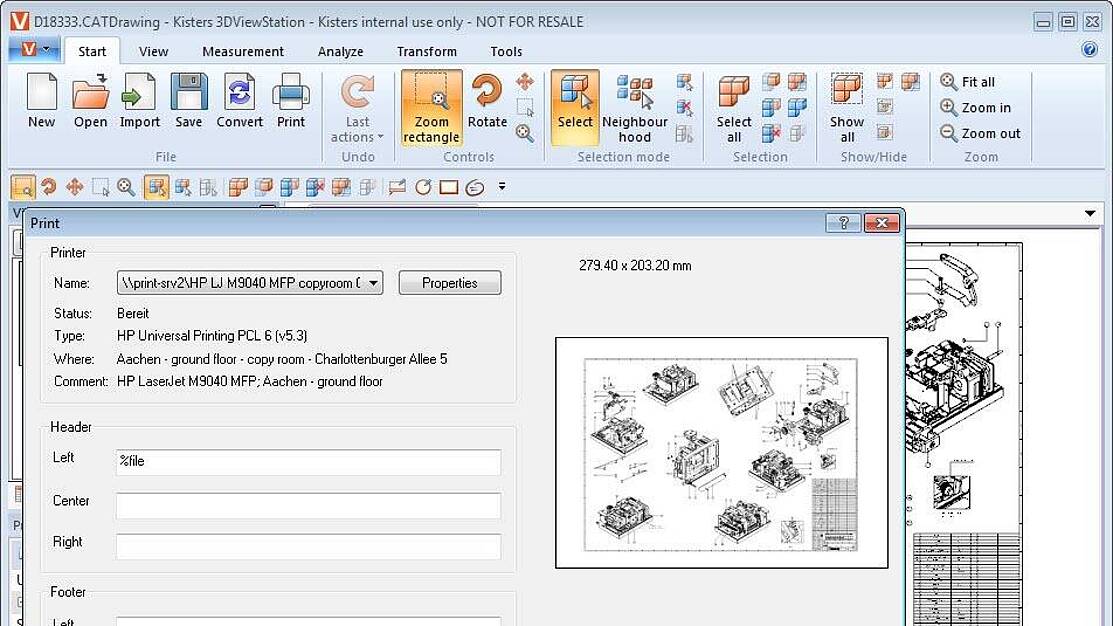Switch to the Measurement tab

[243, 52]
